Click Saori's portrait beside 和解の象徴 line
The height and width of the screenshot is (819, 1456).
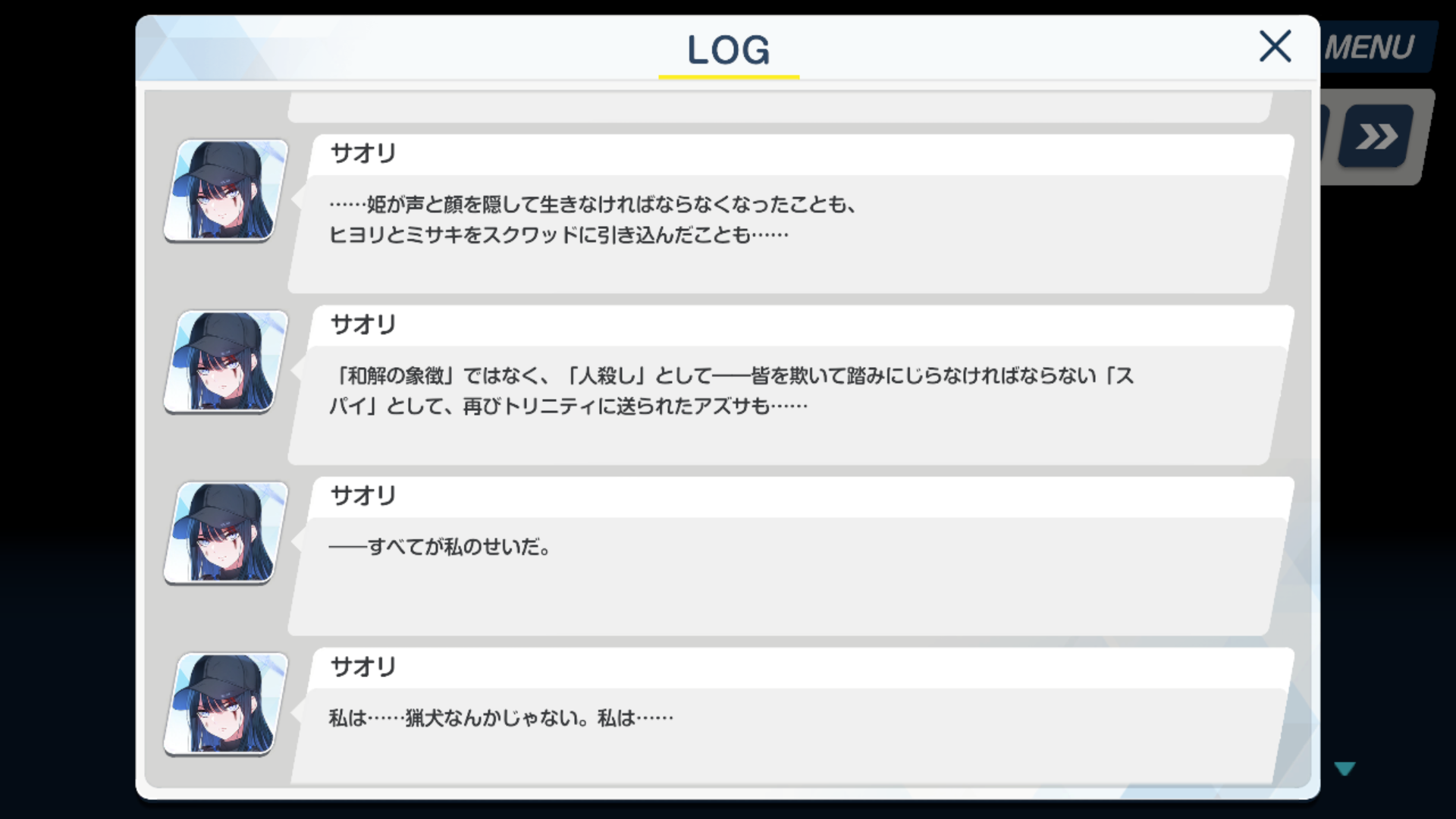point(226,362)
